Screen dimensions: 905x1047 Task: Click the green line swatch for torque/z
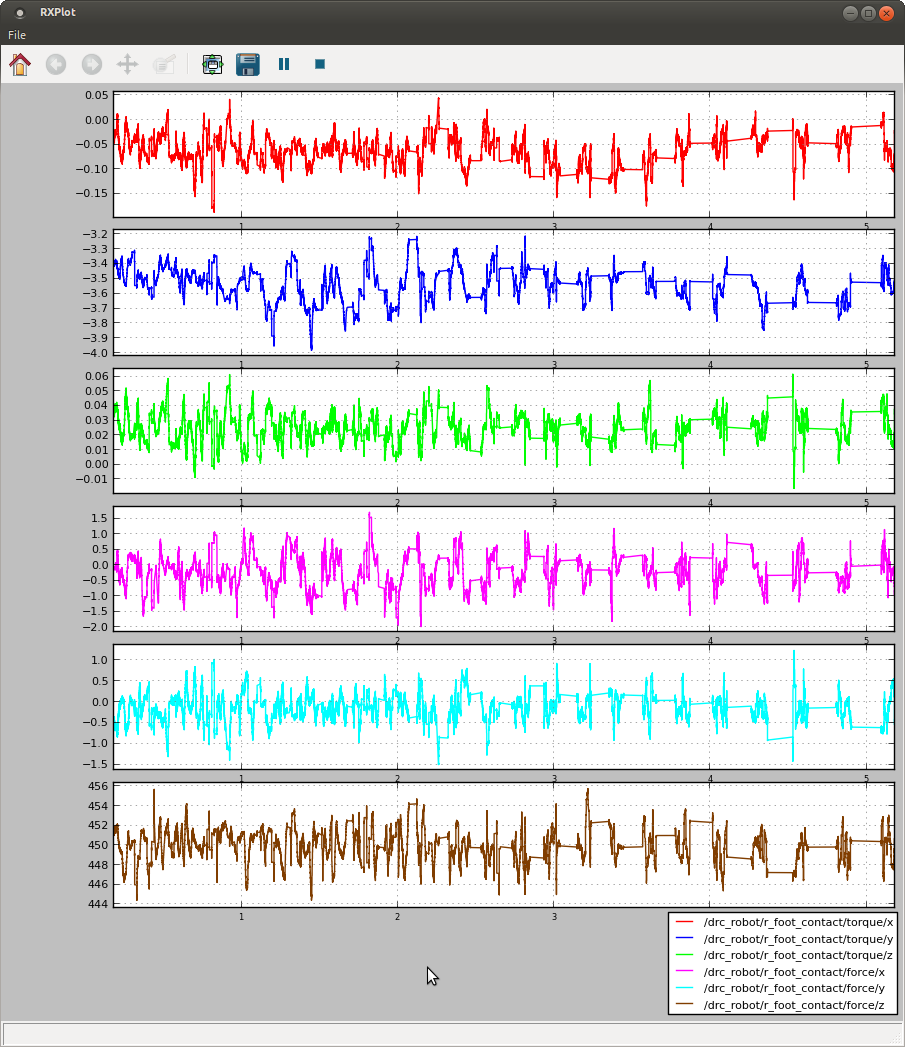(685, 955)
